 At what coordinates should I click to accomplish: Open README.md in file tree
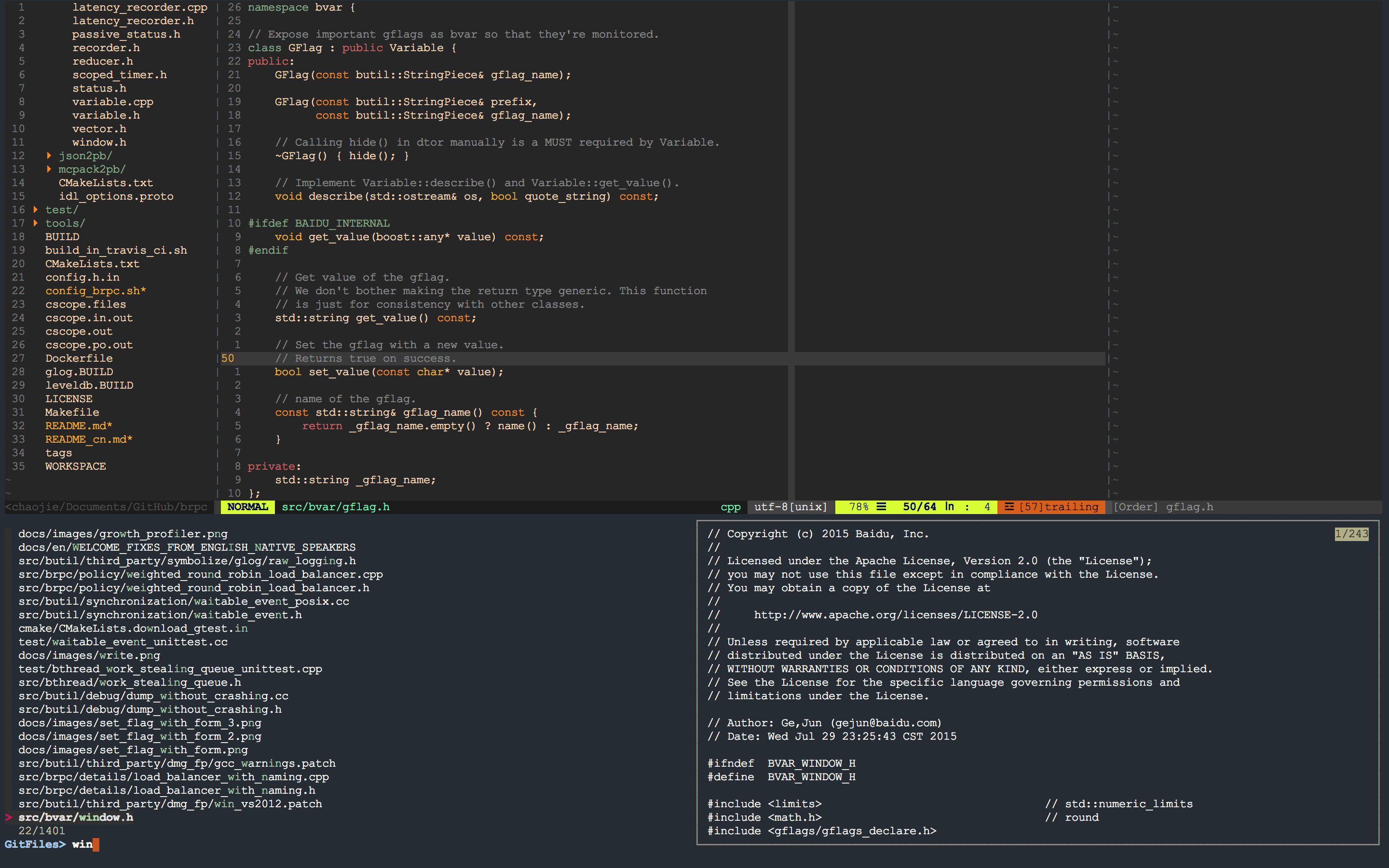point(79,426)
